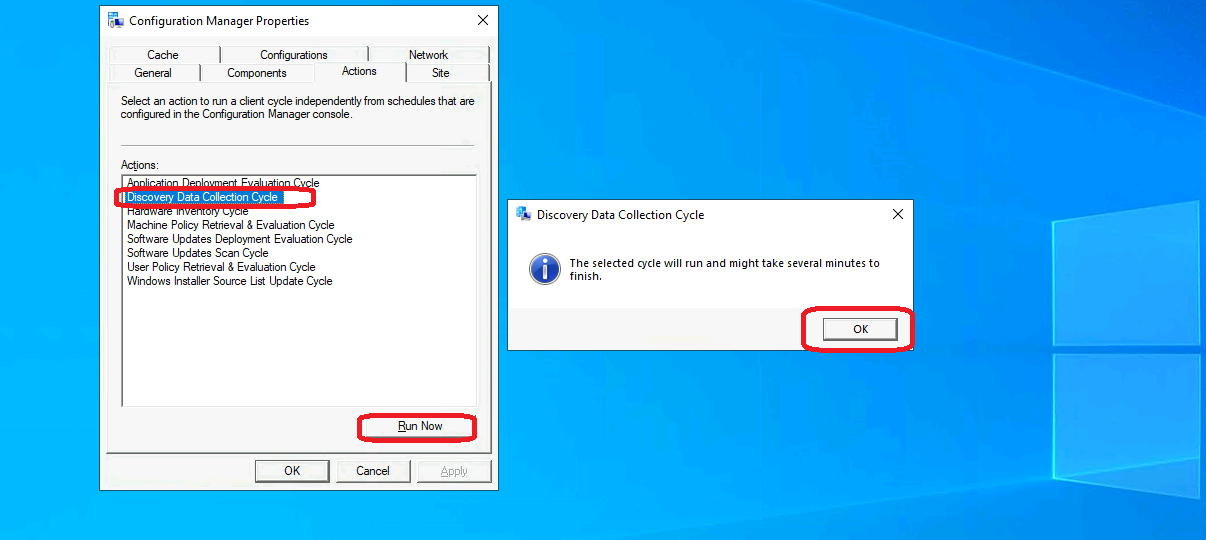Pick Software Updates Scan Cycle action

click(197, 253)
